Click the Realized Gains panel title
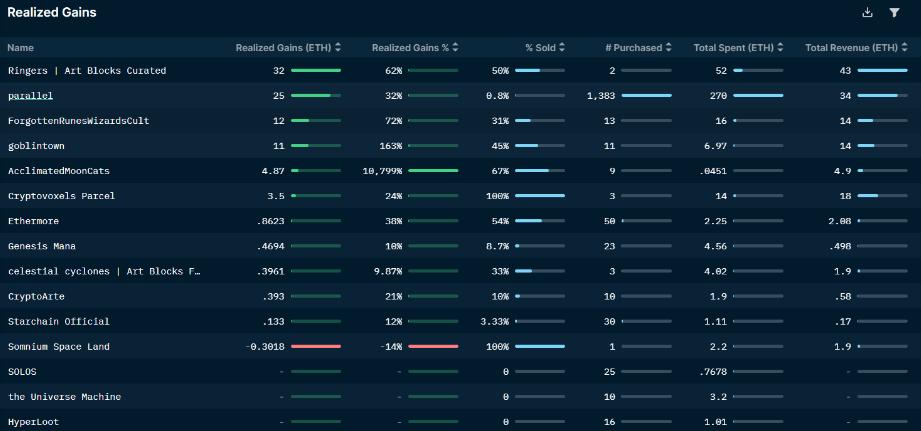Image resolution: width=921 pixels, height=431 pixels. pos(52,13)
